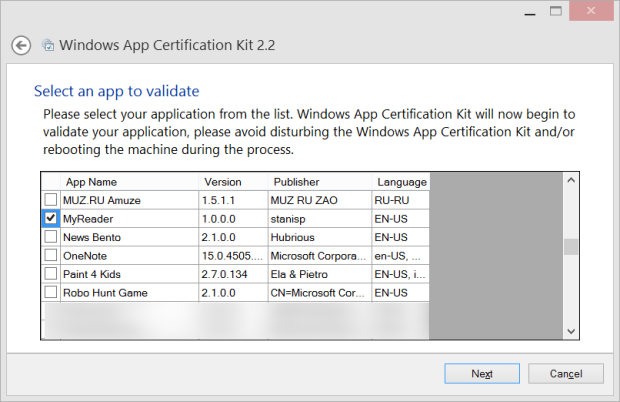Click the RU-RU language cell
Viewport: 620px width, 402px height.
(401, 200)
